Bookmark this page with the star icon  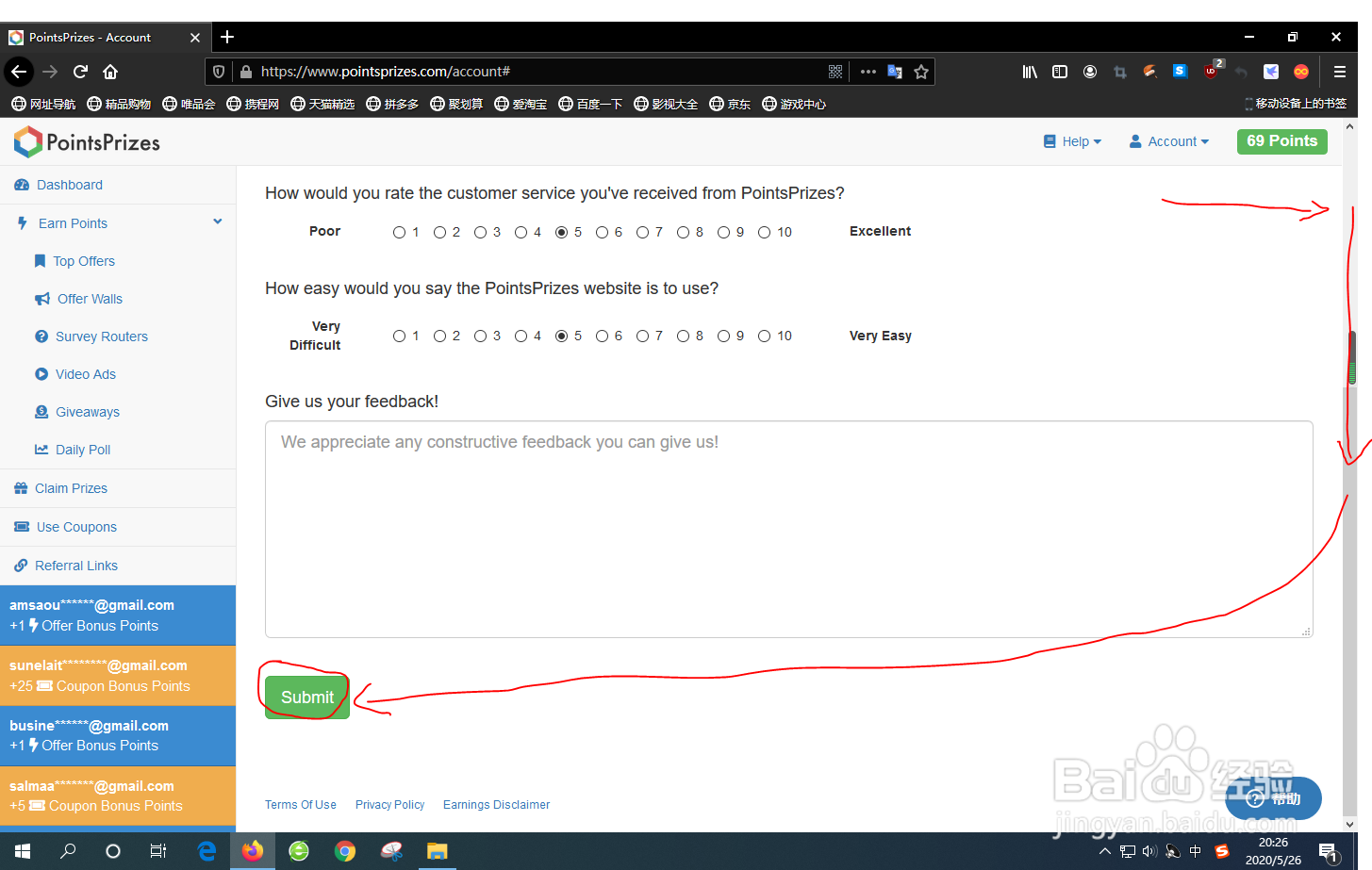tap(921, 72)
